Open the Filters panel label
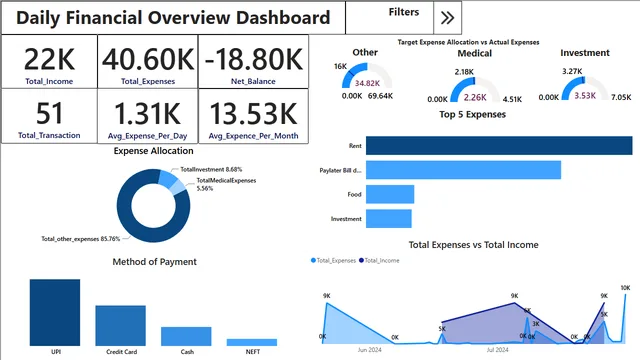 pos(404,12)
